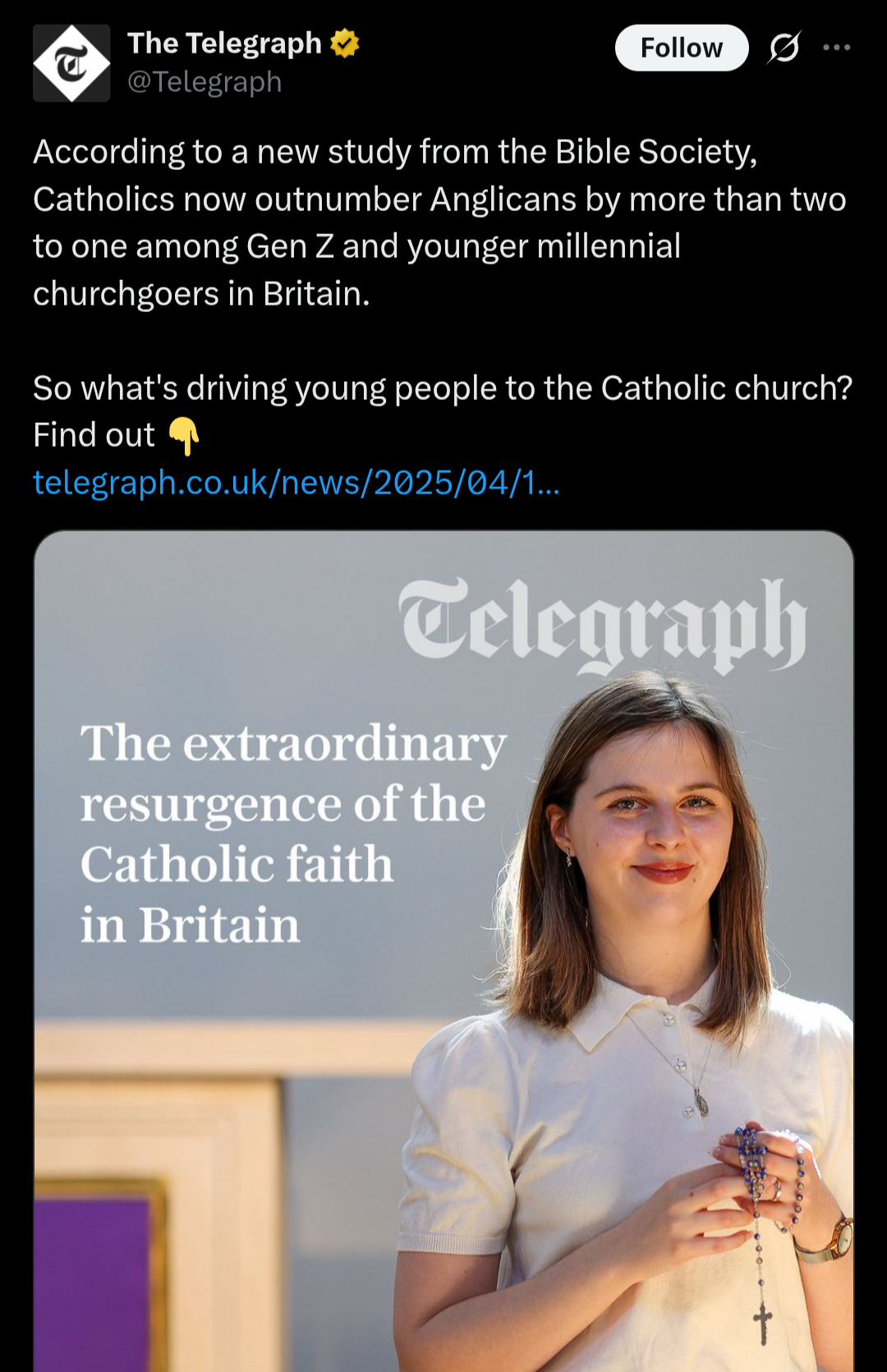Viewport: 887px width, 1372px height.
Task: Open The Telegraph profile avatar
Action: 71,63
